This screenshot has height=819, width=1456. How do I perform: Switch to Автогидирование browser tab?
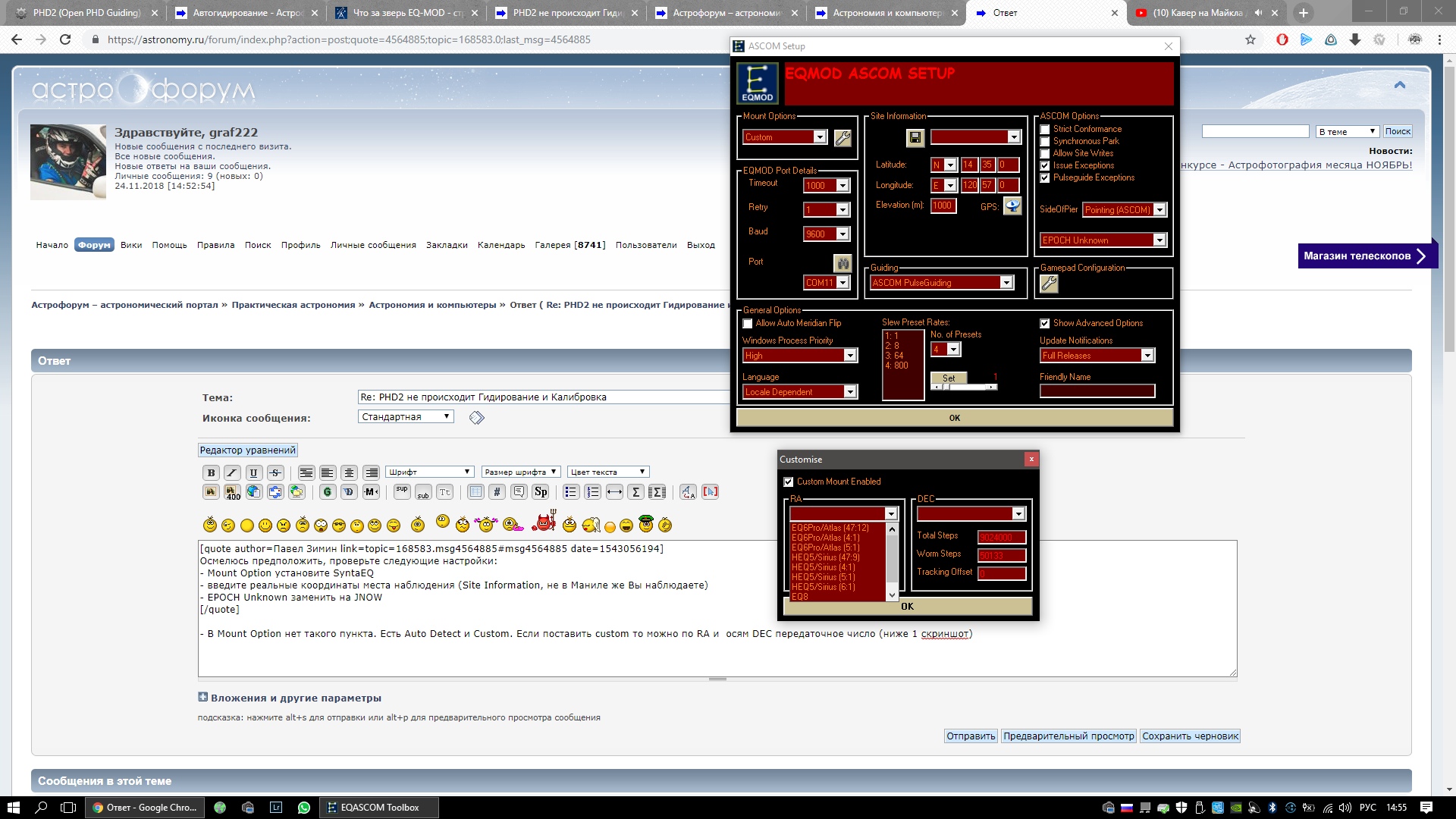pyautogui.click(x=247, y=13)
